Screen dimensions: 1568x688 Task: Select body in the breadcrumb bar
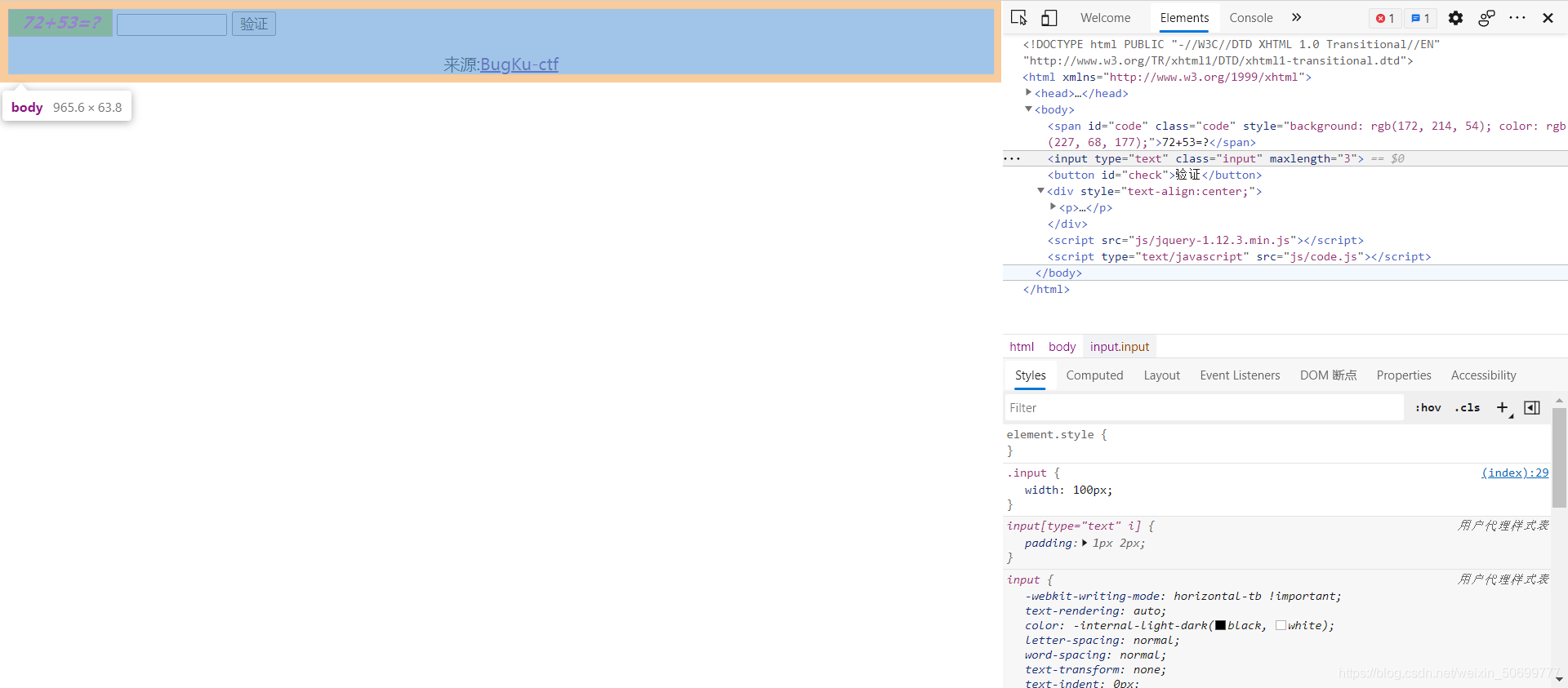point(1062,347)
